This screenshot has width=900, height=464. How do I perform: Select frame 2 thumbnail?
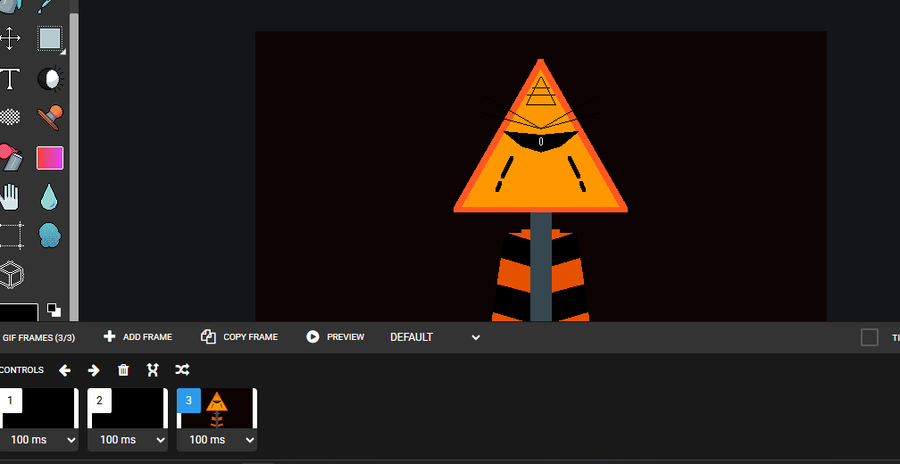point(127,408)
